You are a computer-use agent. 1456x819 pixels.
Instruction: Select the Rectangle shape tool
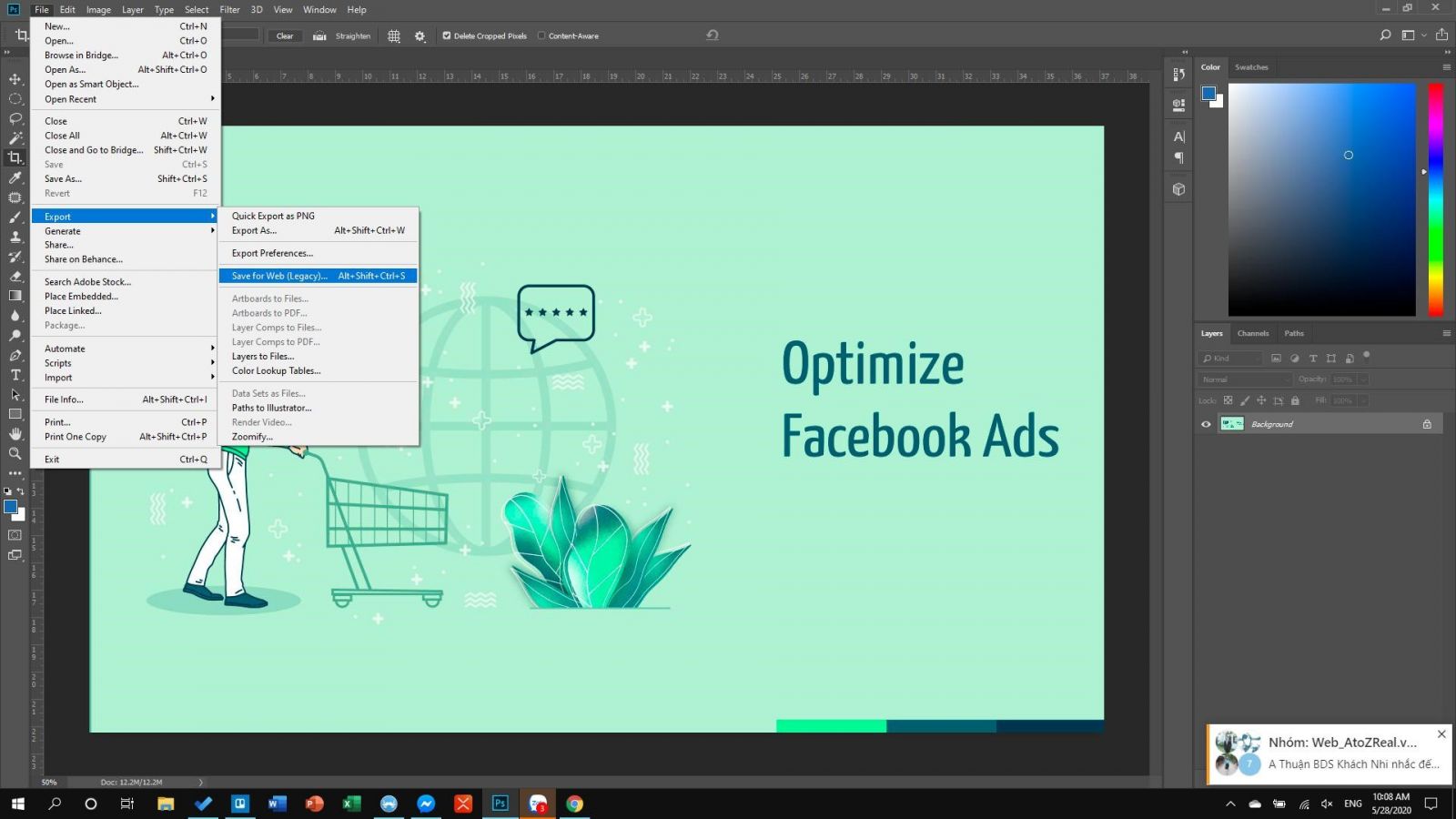15,414
